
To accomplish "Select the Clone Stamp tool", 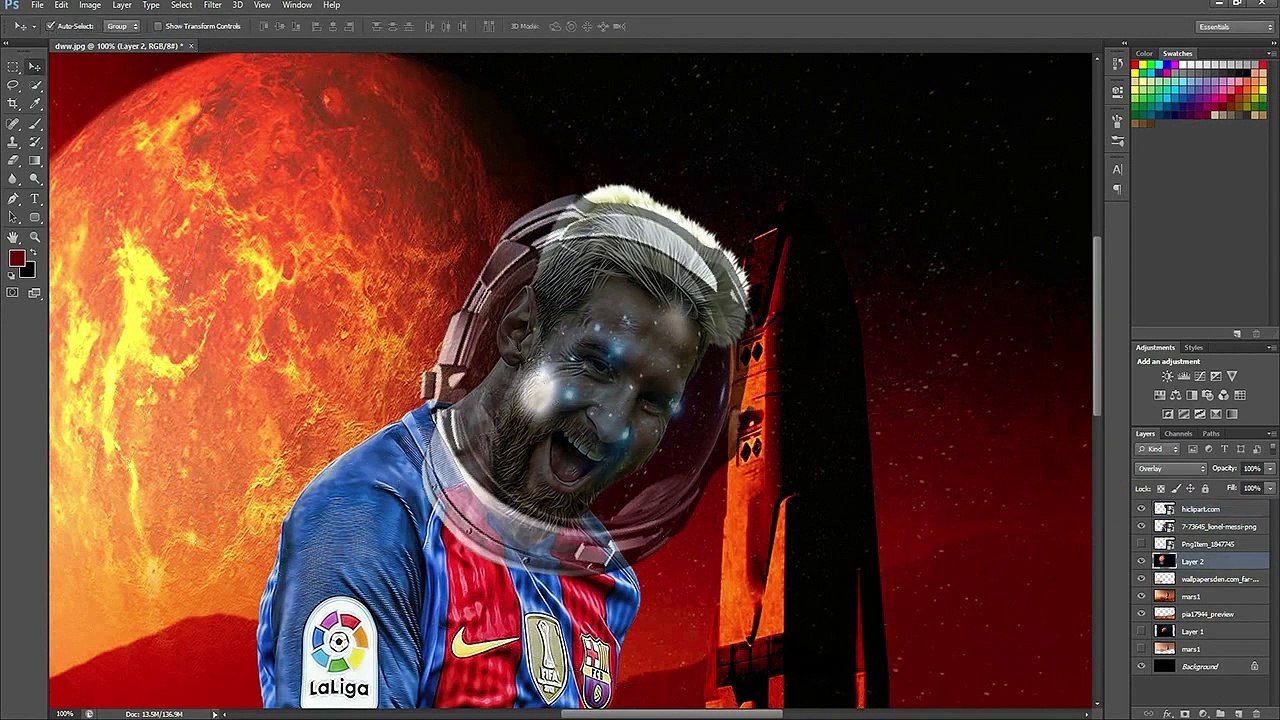I will coord(13,142).
